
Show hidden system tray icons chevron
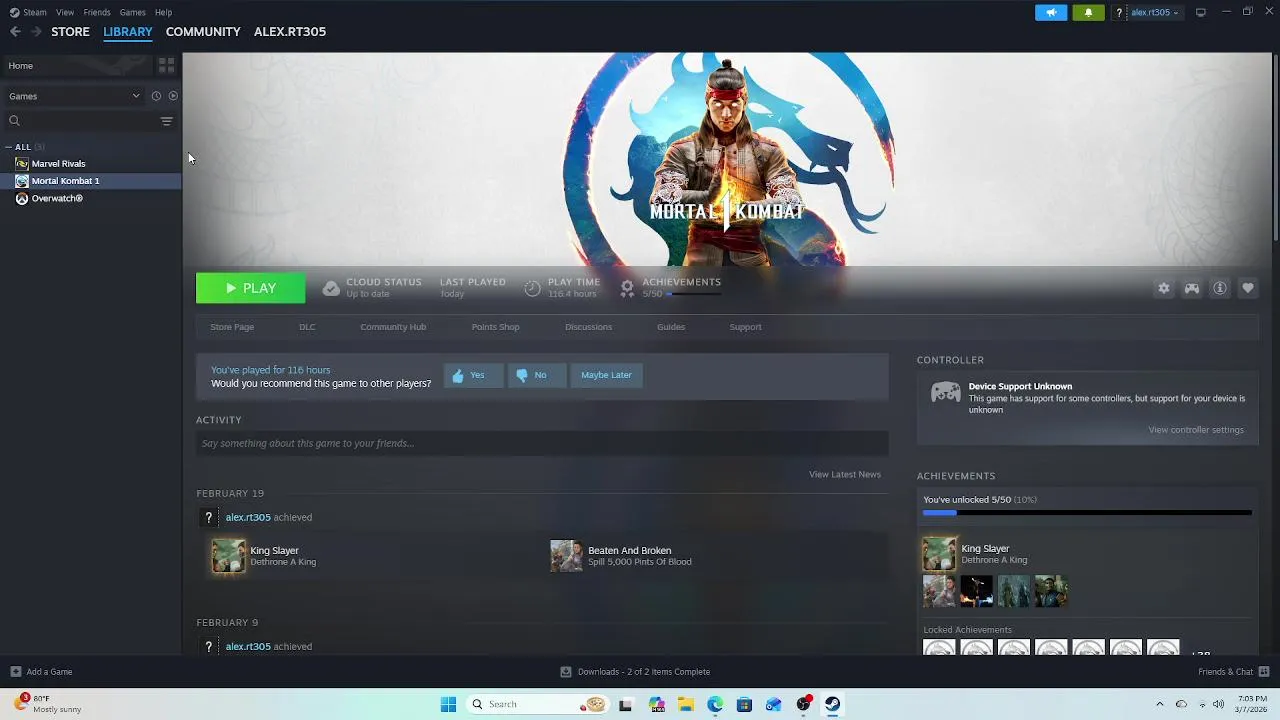point(1159,704)
